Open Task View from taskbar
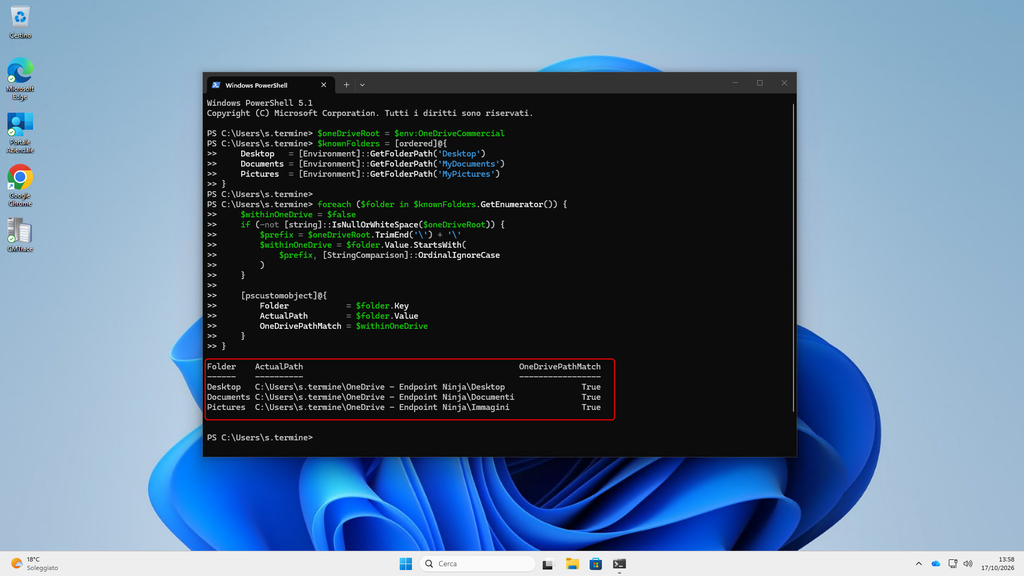This screenshot has height=576, width=1024. pyautogui.click(x=548, y=564)
